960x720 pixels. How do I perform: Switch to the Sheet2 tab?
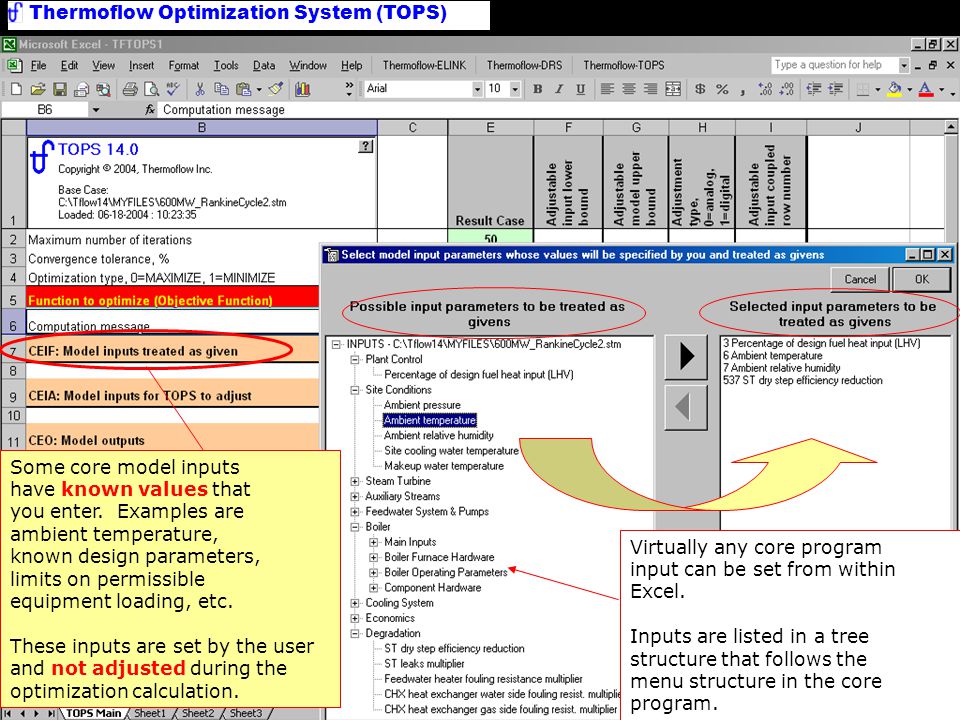[x=198, y=713]
